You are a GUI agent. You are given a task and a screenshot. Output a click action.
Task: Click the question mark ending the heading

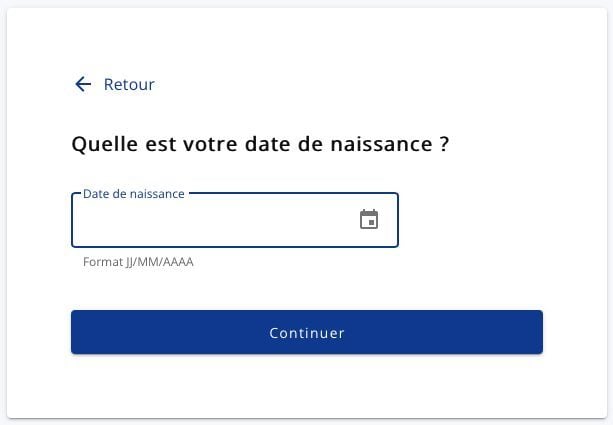tap(444, 144)
